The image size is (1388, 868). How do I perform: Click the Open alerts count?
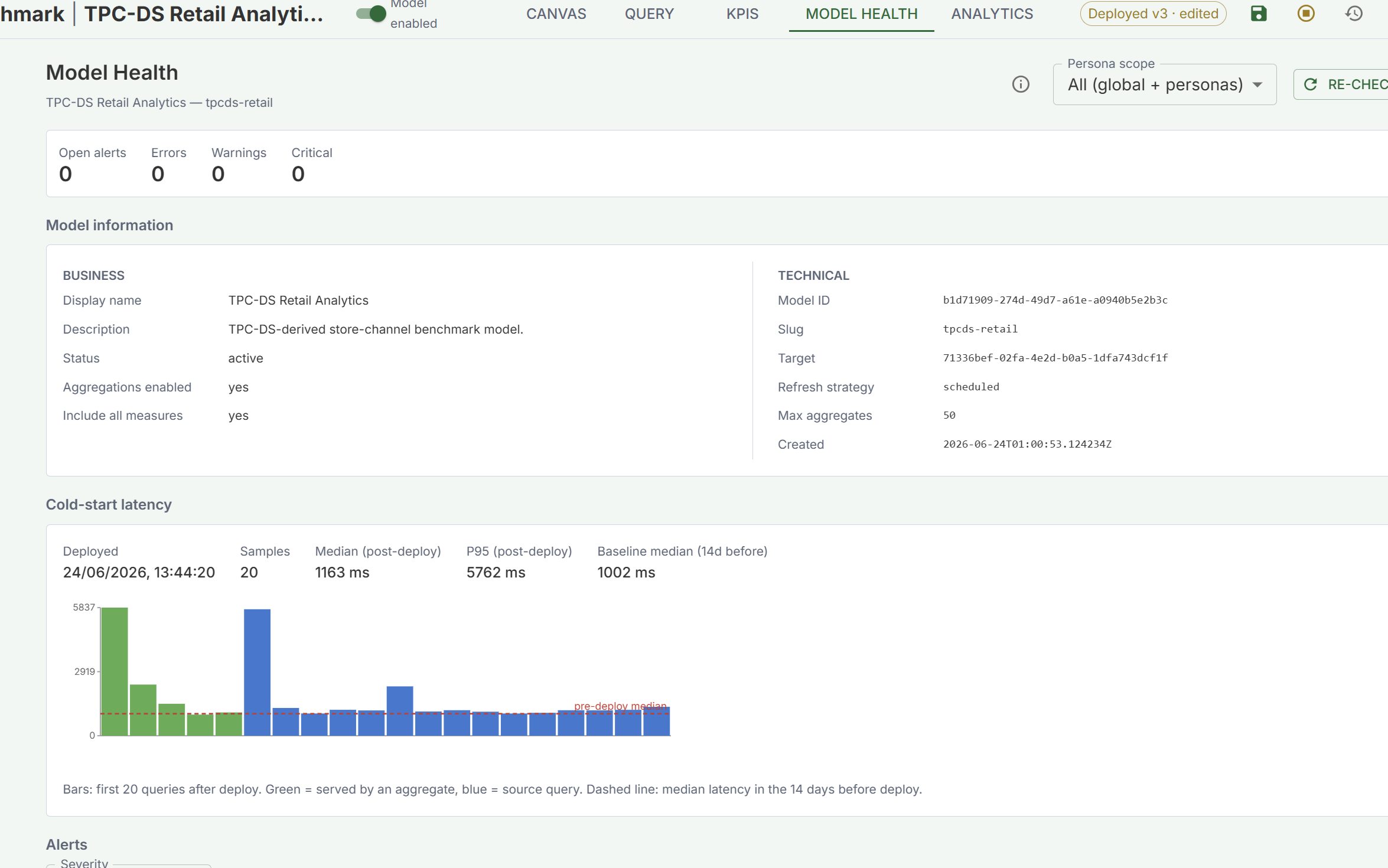[x=65, y=174]
